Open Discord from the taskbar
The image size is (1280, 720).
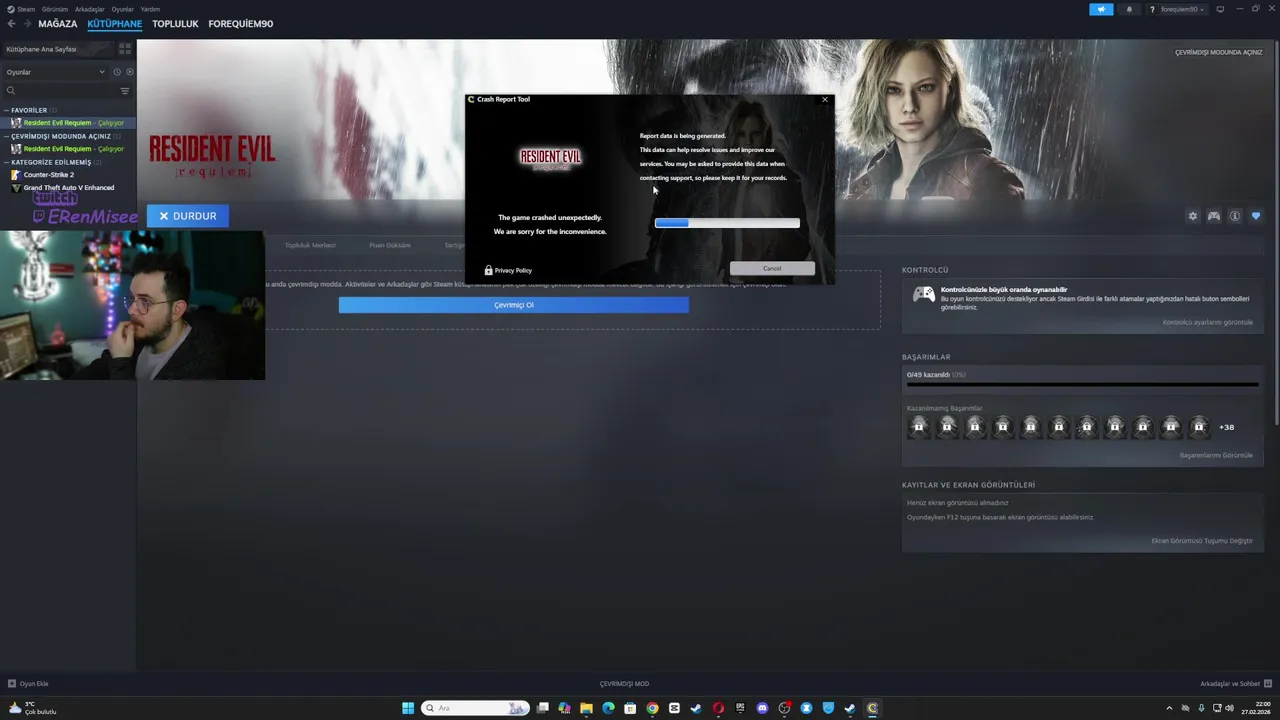click(762, 708)
